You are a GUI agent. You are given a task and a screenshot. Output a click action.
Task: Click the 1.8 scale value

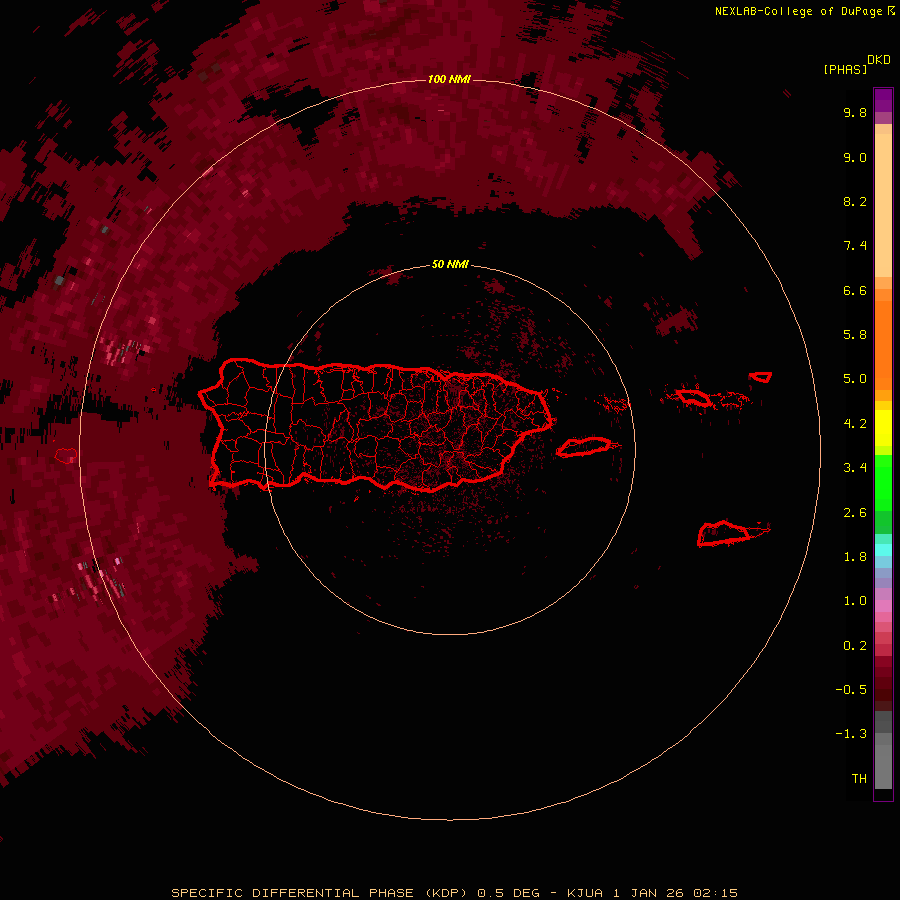[x=855, y=557]
